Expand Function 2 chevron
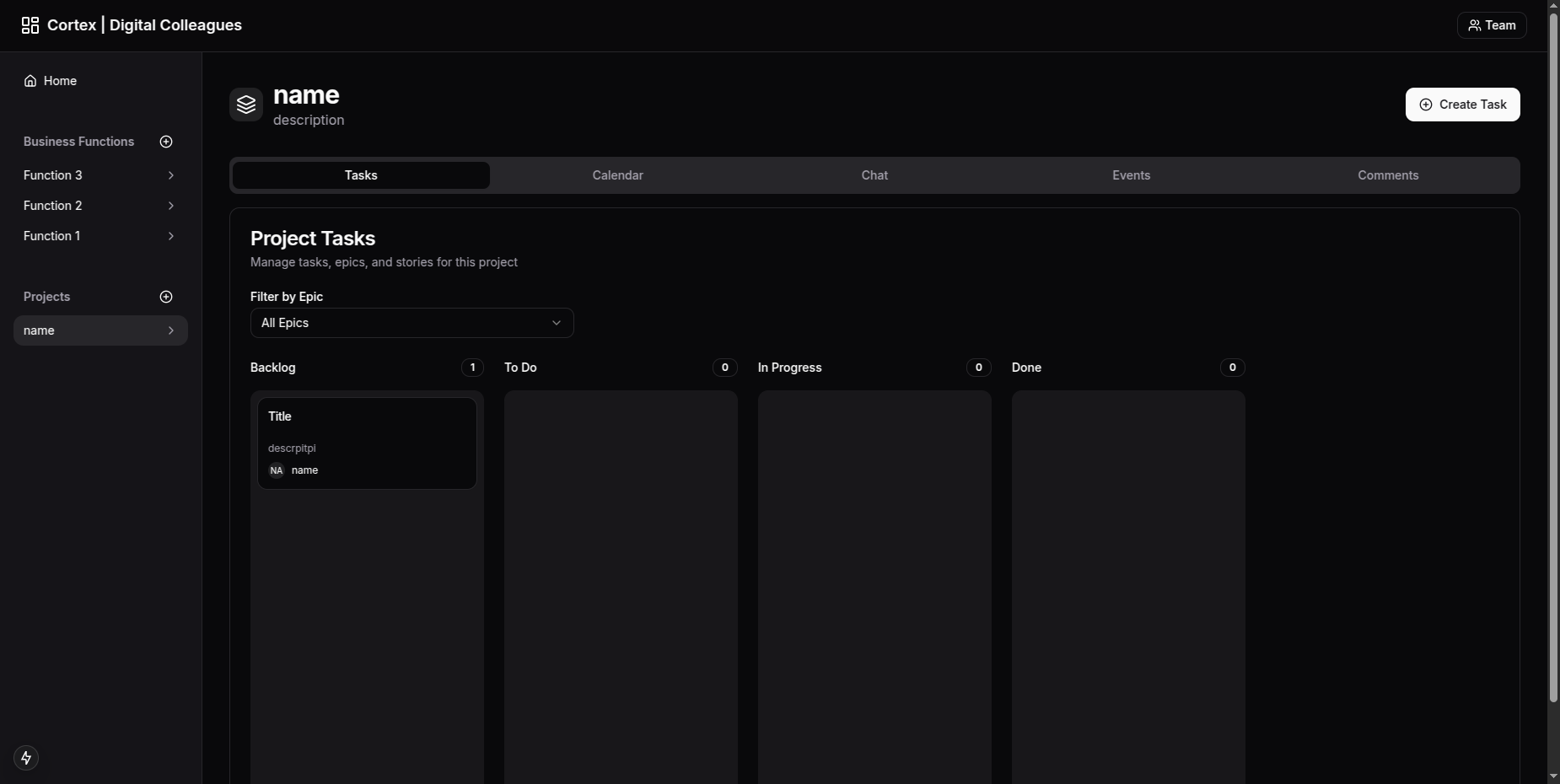This screenshot has width=1560, height=784. (171, 206)
